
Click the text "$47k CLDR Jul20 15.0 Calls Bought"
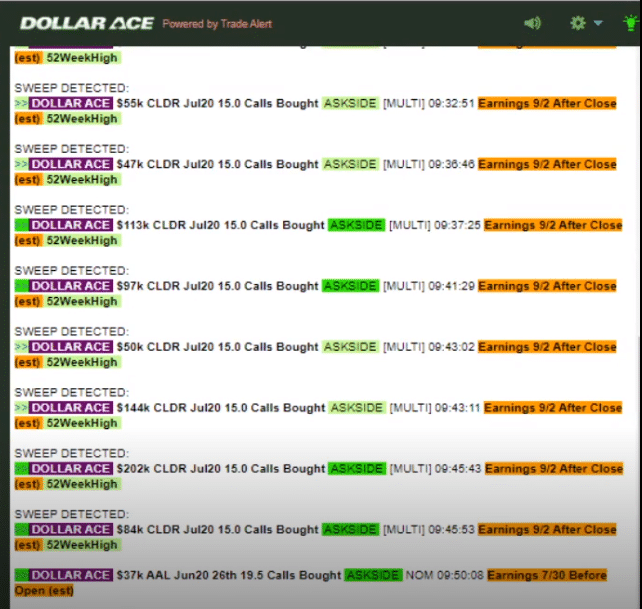217,164
